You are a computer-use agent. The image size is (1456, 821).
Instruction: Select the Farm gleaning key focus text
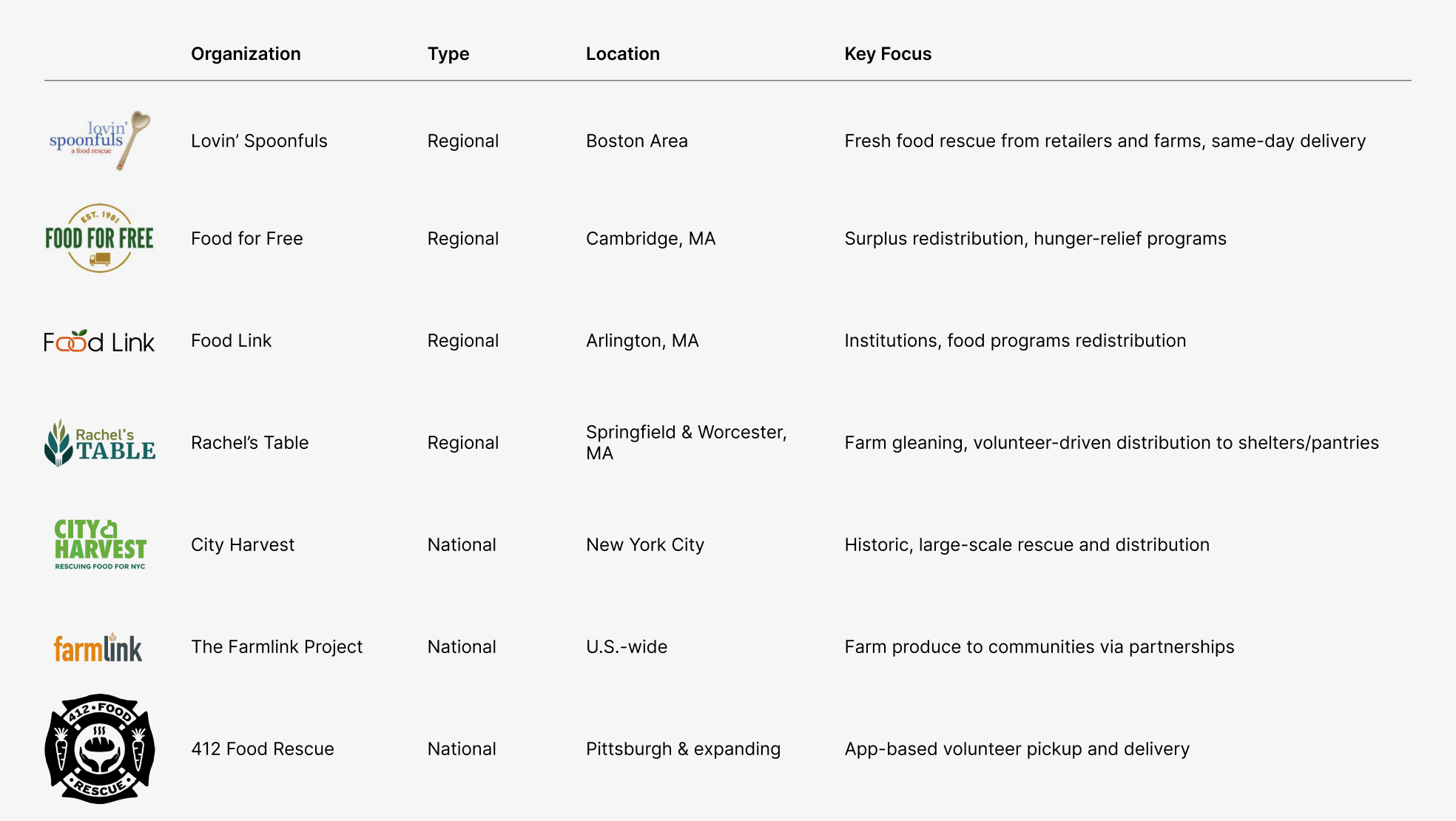click(1111, 443)
